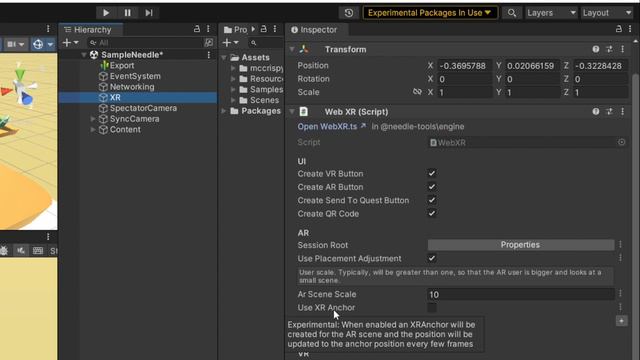Open Project panel more options menu
640x360 pixels.
(x=275, y=29)
